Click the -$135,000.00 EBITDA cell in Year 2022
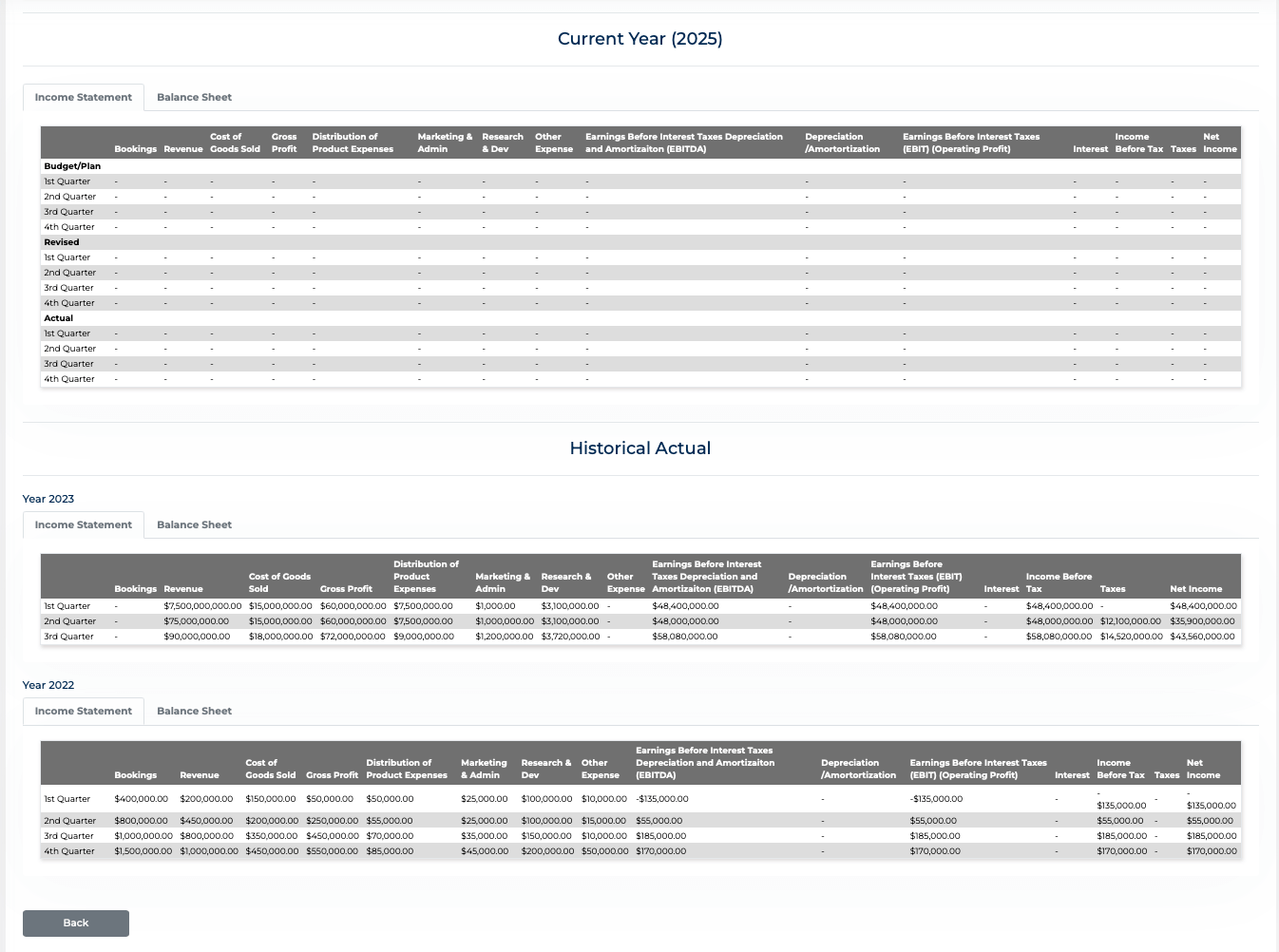This screenshot has width=1279, height=952. pyautogui.click(x=662, y=799)
